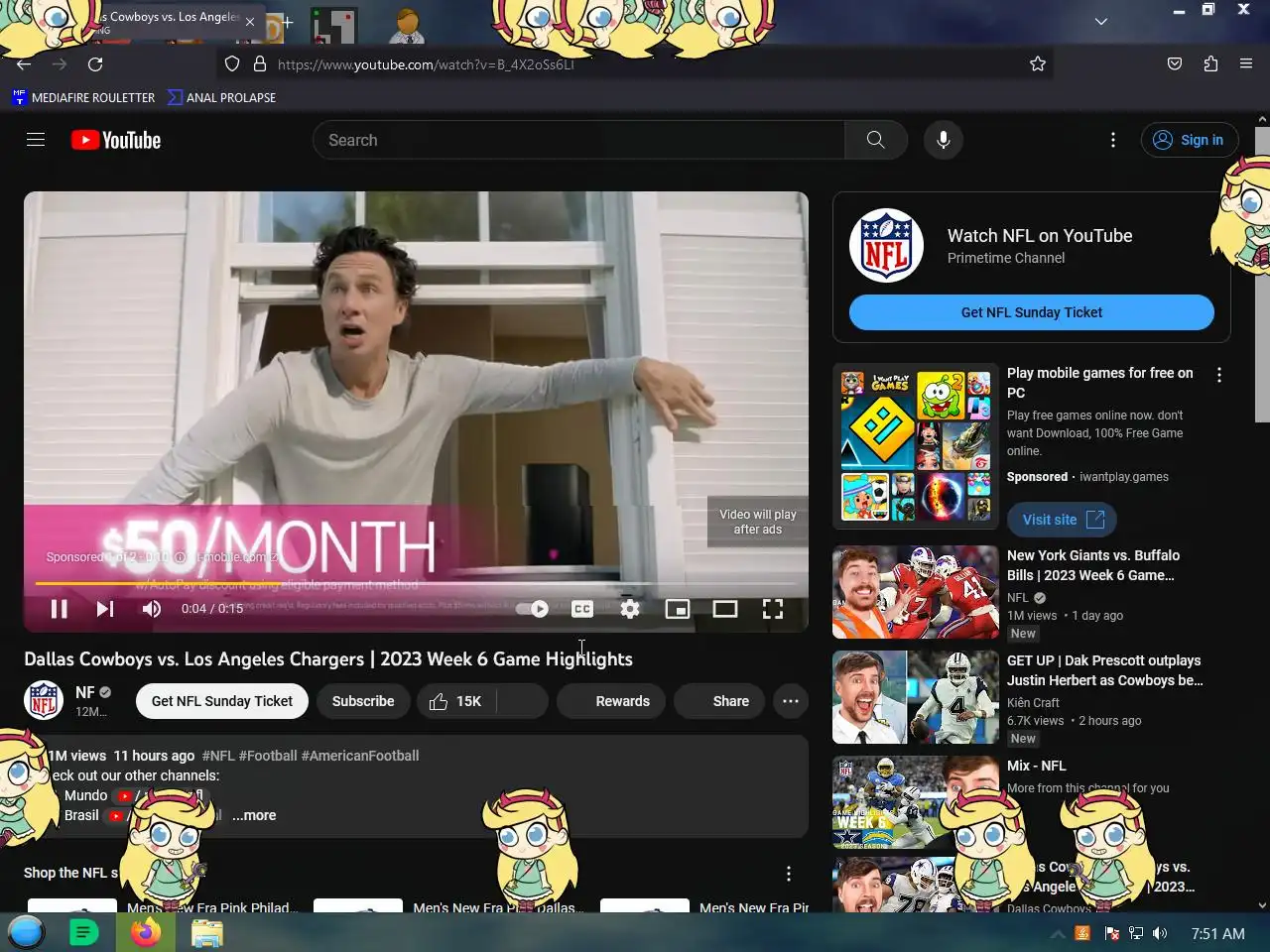Open YouTube settings three-dot menu near Sign in
Image resolution: width=1270 pixels, height=952 pixels.
click(x=1113, y=140)
